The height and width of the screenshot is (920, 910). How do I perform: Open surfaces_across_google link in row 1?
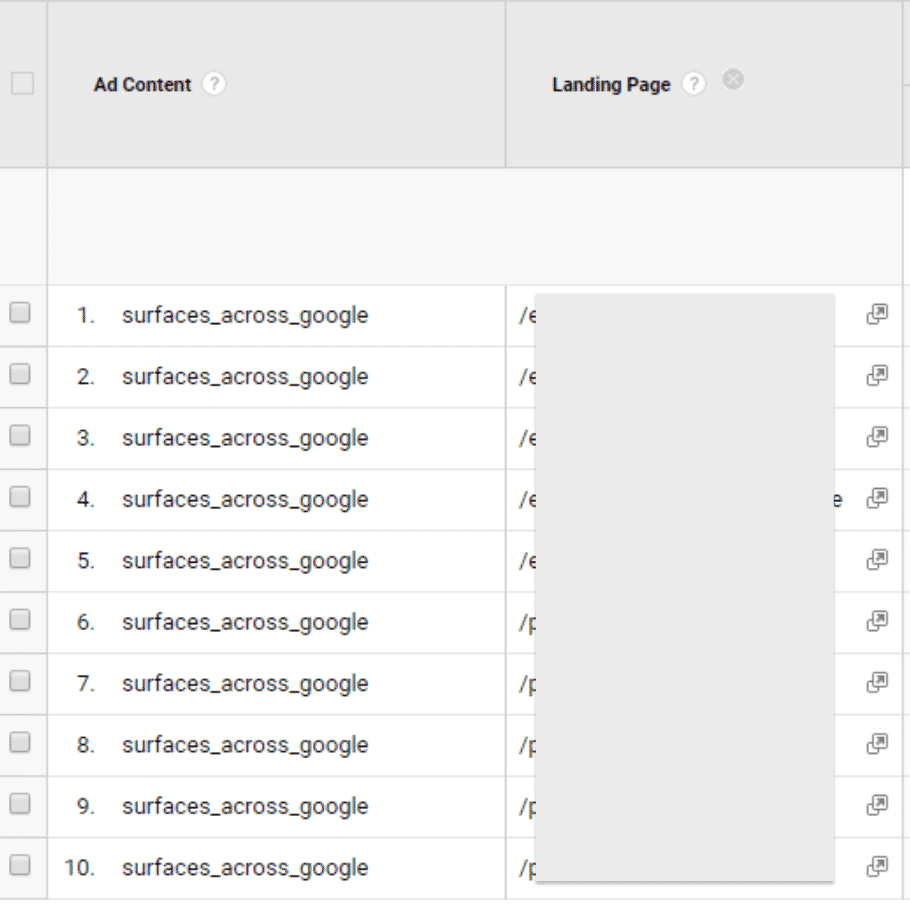[245, 316]
